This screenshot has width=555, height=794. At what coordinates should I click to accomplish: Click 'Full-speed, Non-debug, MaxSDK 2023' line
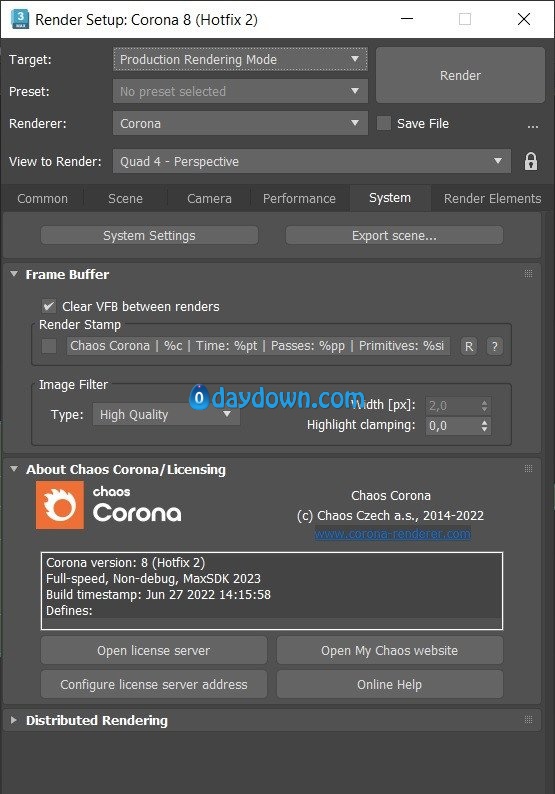click(x=153, y=578)
